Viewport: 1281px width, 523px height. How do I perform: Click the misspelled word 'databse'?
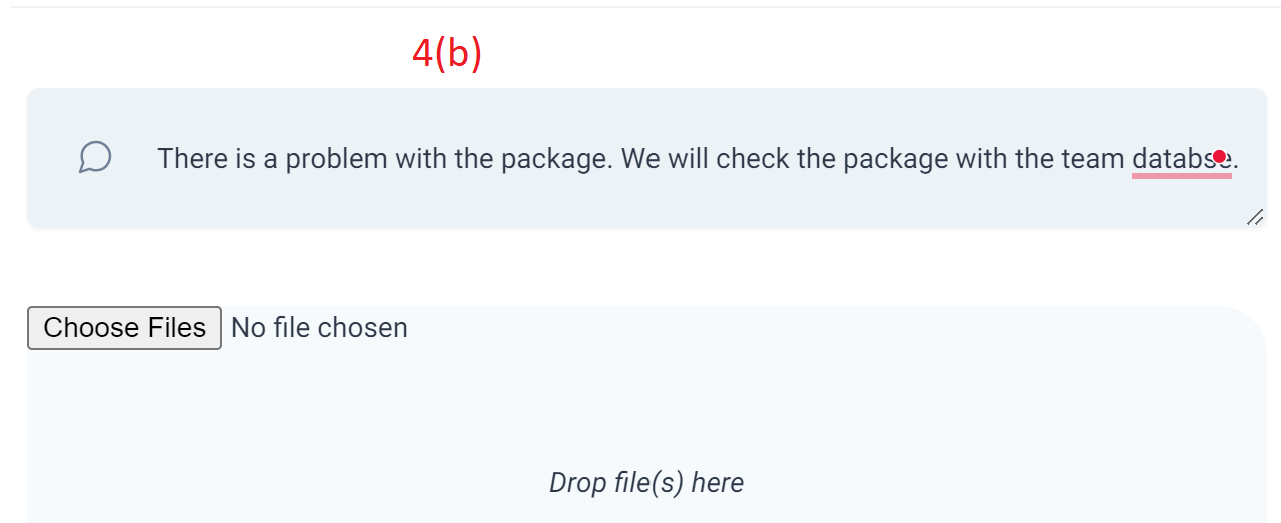click(1181, 158)
